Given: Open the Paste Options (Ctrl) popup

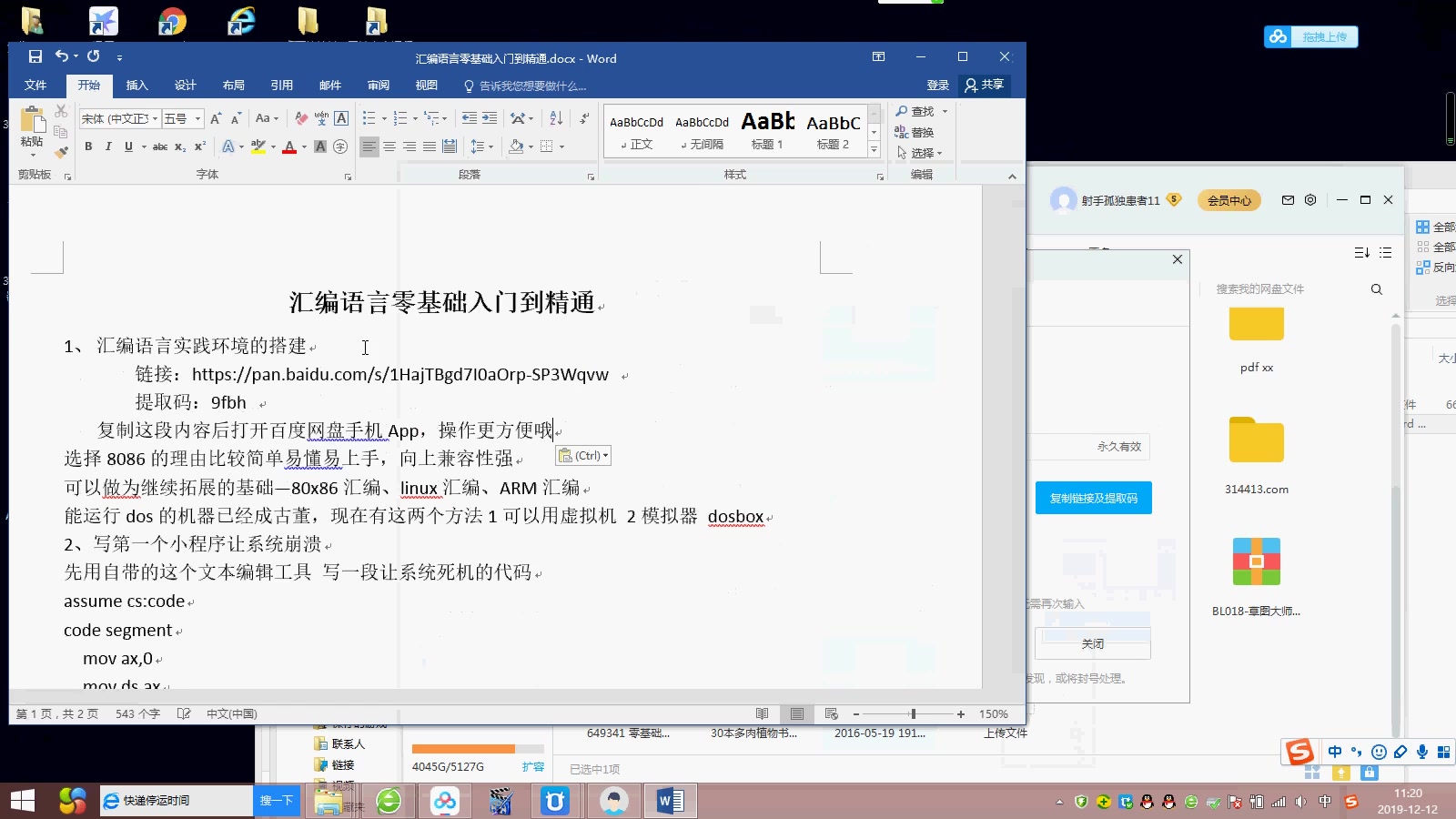Looking at the screenshot, I should pyautogui.click(x=583, y=456).
